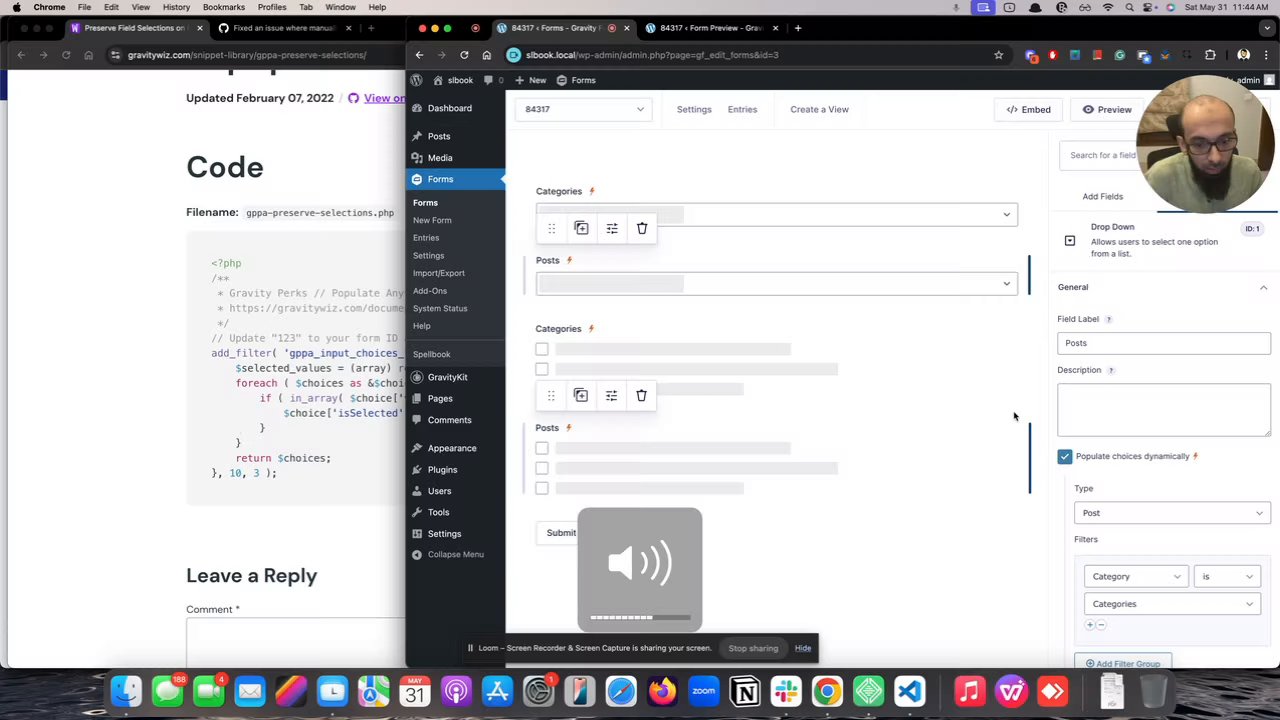Focus the Search for a field box
Screen dimensions: 1280x720
[1103, 155]
